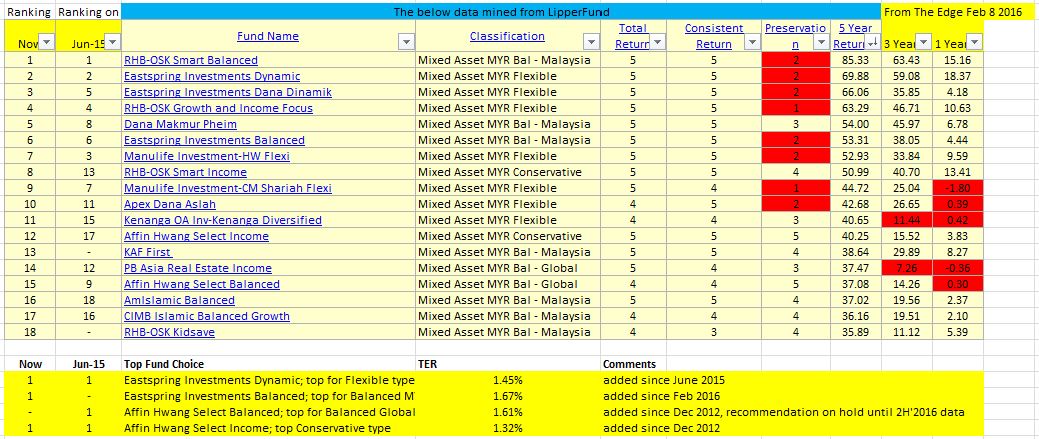Open Manulife Investment-CM Shariah Flexi link
Image resolution: width=1039 pixels, height=439 pixels.
(x=228, y=188)
